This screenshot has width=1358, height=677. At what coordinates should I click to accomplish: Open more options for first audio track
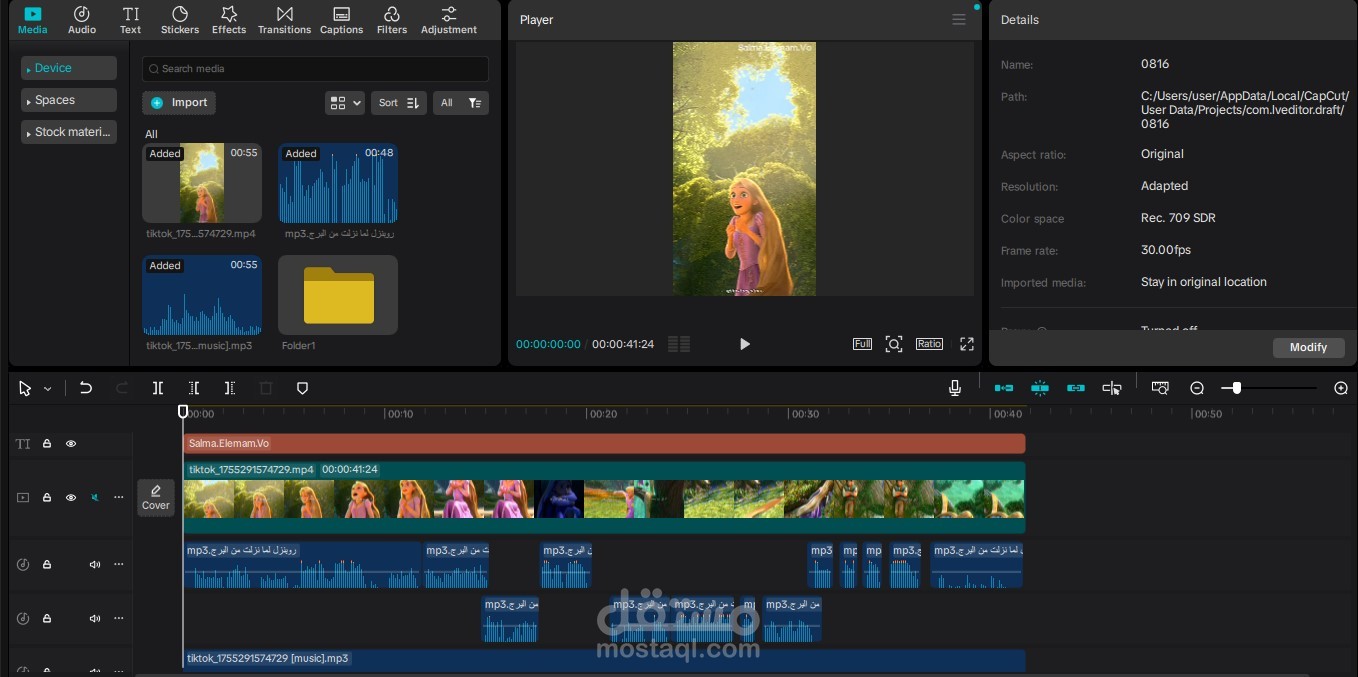pyautogui.click(x=119, y=564)
